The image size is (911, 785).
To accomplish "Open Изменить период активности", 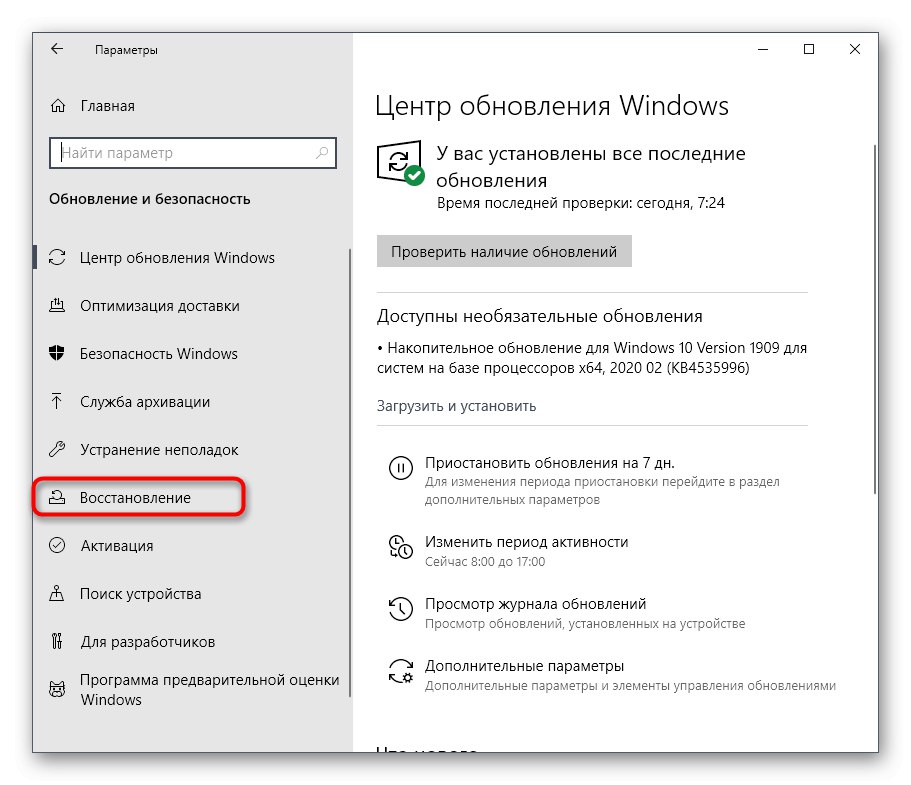I will 526,542.
